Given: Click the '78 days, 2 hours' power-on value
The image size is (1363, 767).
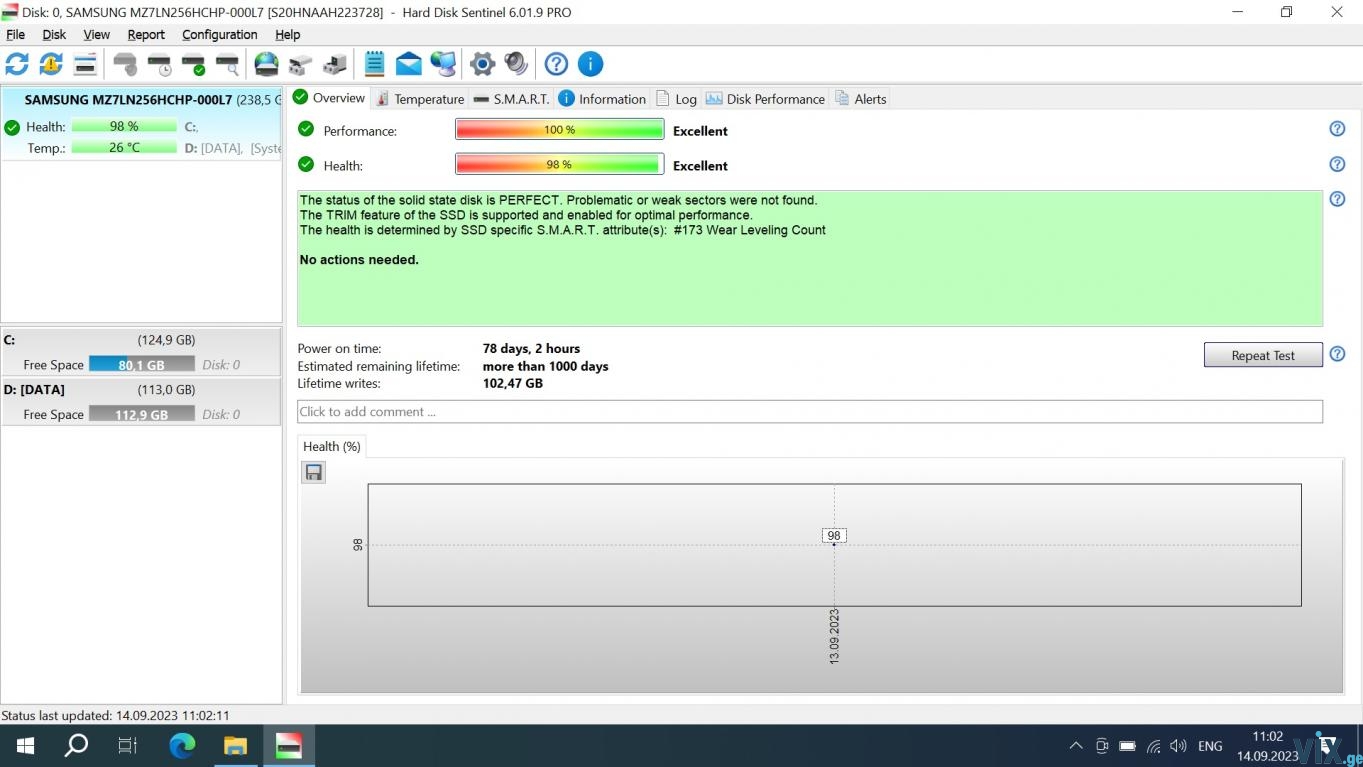Looking at the screenshot, I should point(531,349).
